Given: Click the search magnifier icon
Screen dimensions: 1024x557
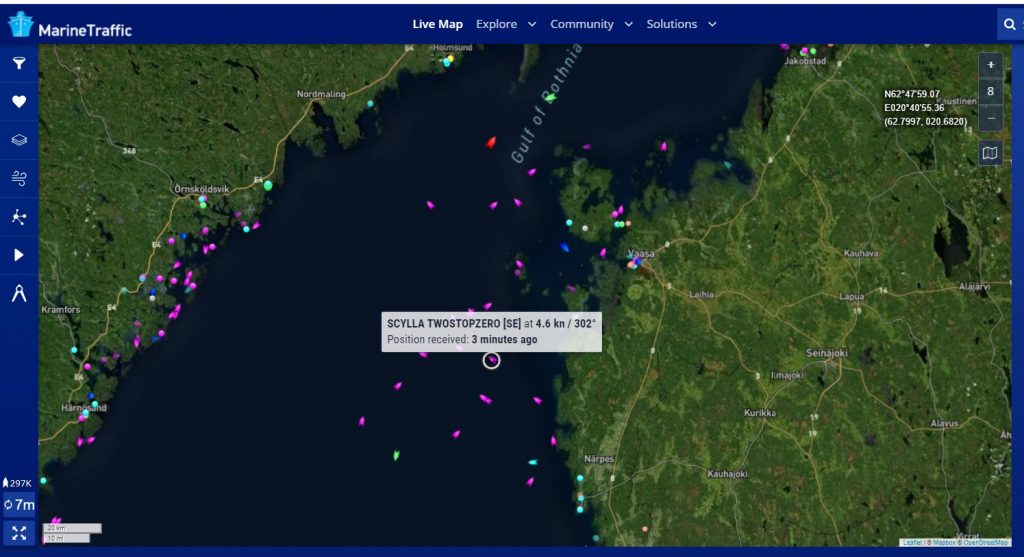Looking at the screenshot, I should (x=1008, y=24).
